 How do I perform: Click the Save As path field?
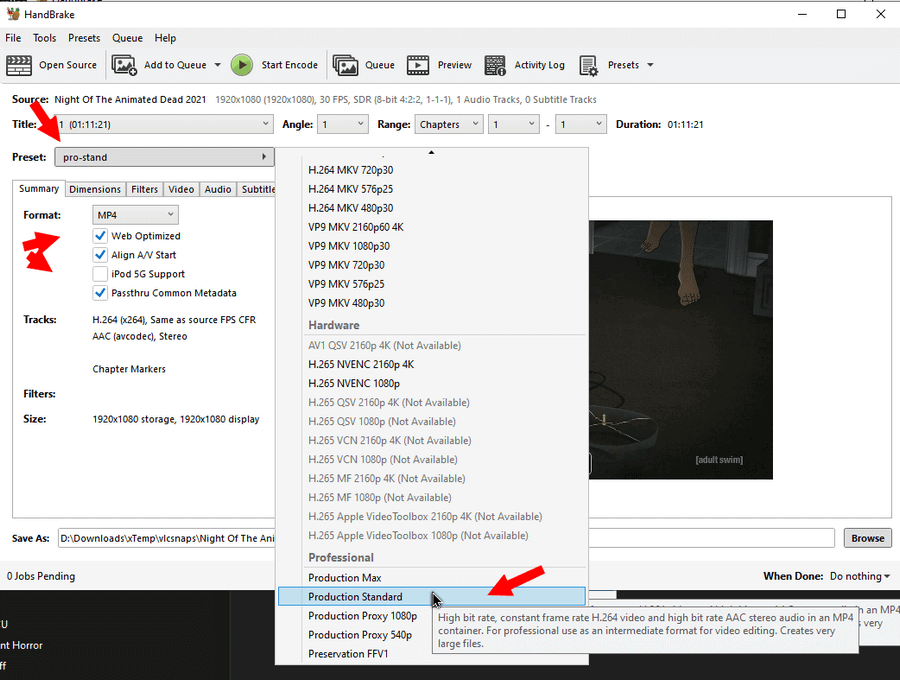[166, 538]
